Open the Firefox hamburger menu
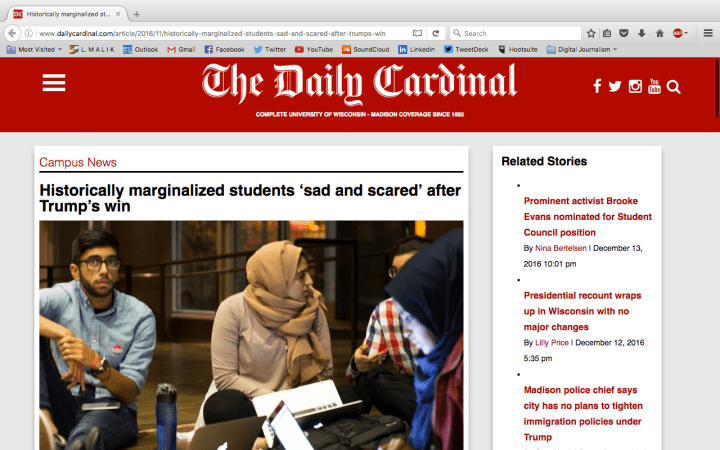This screenshot has width=720, height=450. click(707, 33)
